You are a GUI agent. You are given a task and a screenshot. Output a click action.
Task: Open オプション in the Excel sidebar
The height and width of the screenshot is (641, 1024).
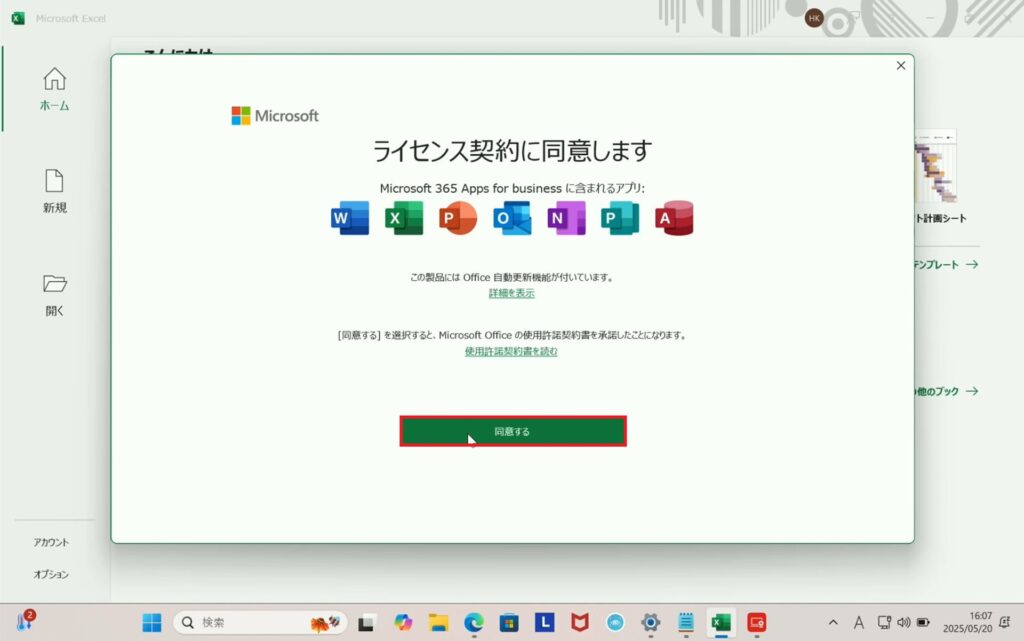tap(51, 574)
